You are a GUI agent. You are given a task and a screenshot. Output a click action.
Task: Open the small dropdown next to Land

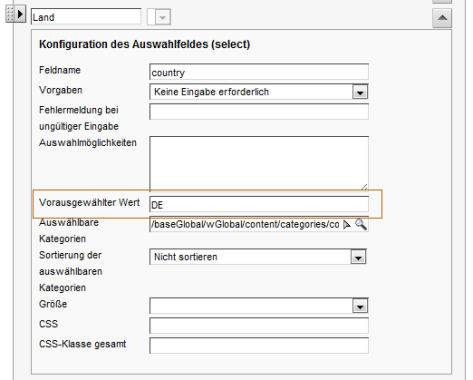[x=163, y=17]
